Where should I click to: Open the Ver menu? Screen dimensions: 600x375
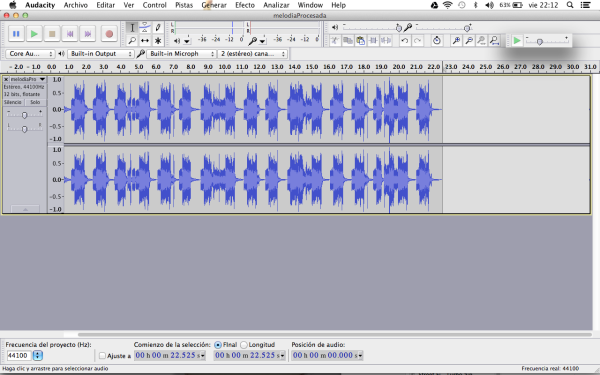129,5
